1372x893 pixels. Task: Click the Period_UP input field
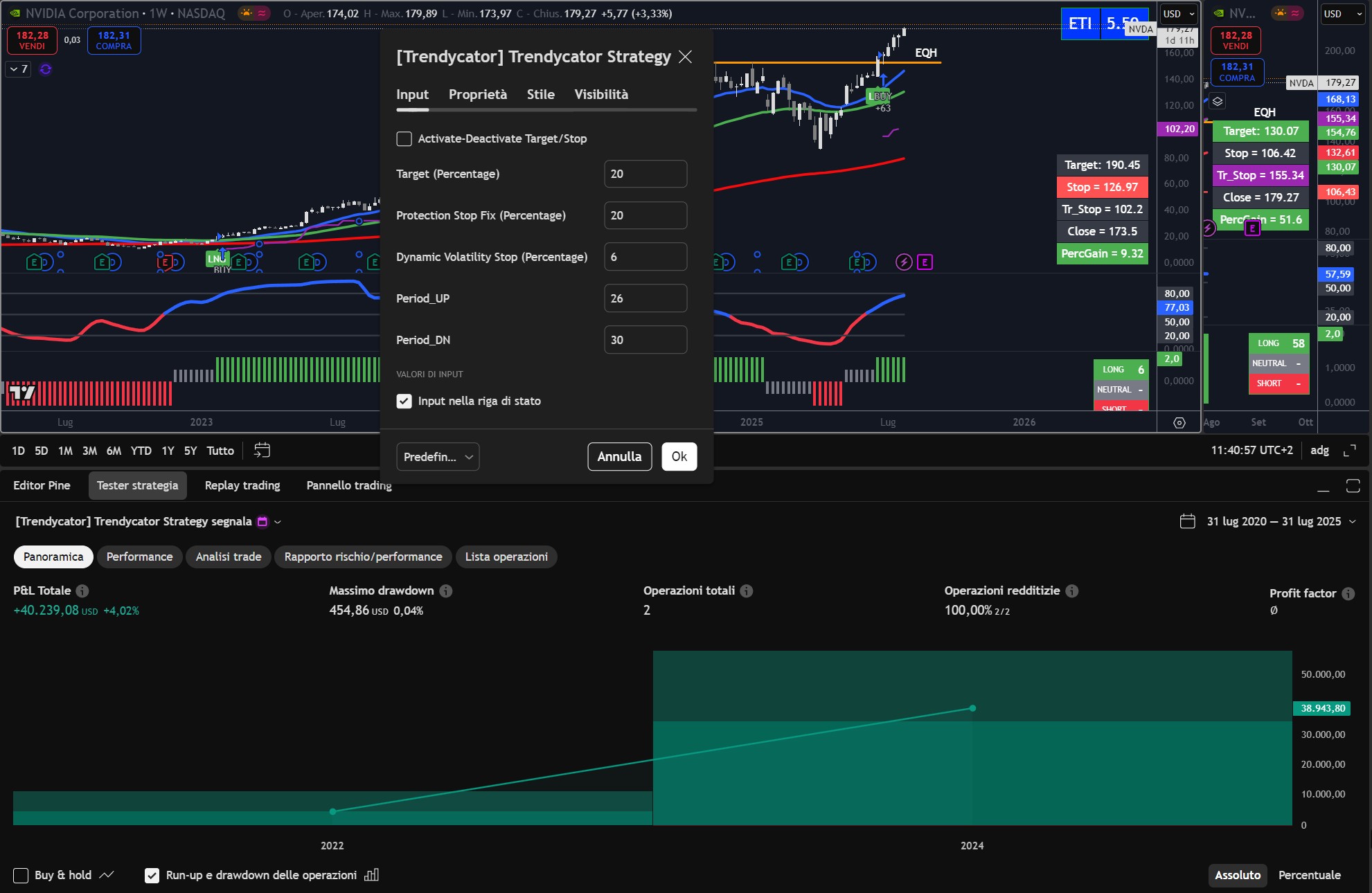click(x=645, y=298)
